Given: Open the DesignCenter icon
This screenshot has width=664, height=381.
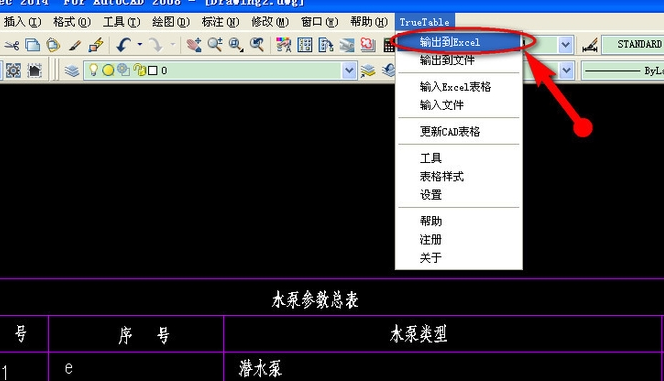Looking at the screenshot, I should click(304, 45).
